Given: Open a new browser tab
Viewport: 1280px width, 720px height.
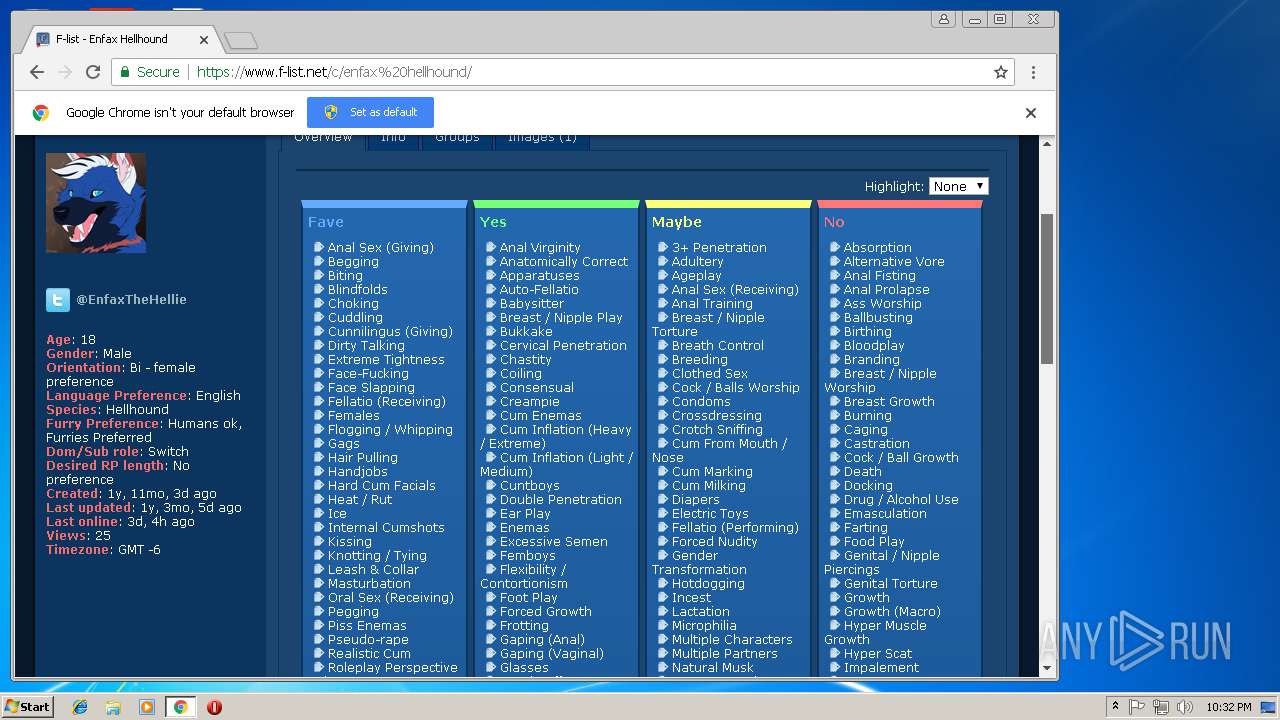Looking at the screenshot, I should coord(241,40).
